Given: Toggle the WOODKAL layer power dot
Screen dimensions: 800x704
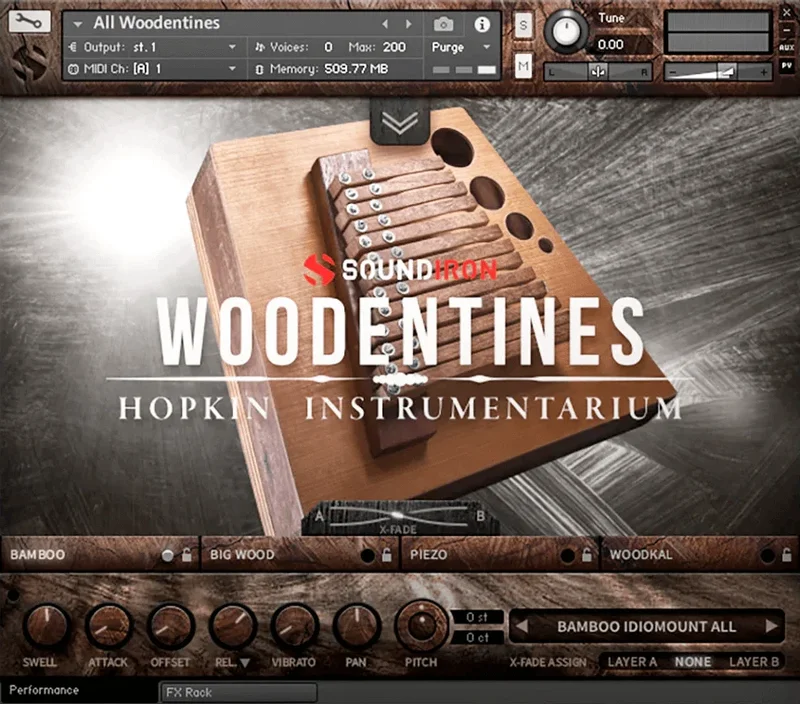Looking at the screenshot, I should point(767,556).
